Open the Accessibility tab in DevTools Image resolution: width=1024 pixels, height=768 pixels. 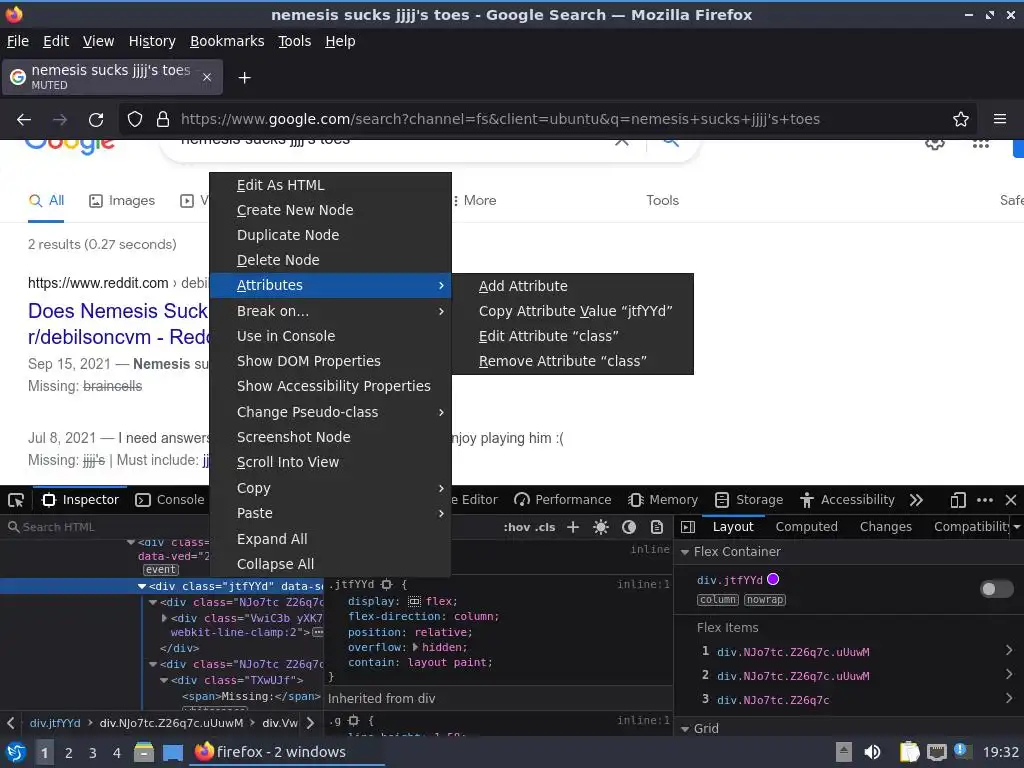[x=847, y=500]
